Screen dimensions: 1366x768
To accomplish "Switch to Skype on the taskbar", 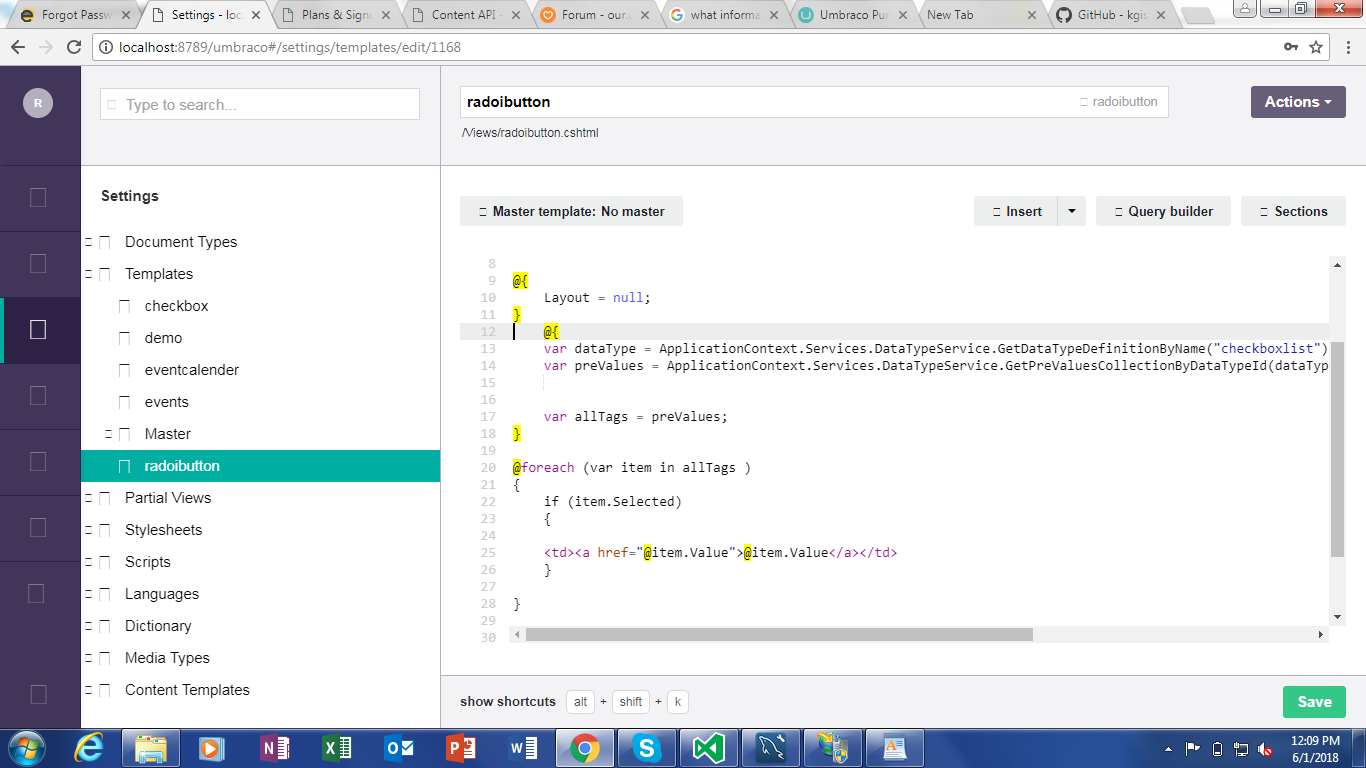I will pos(647,748).
